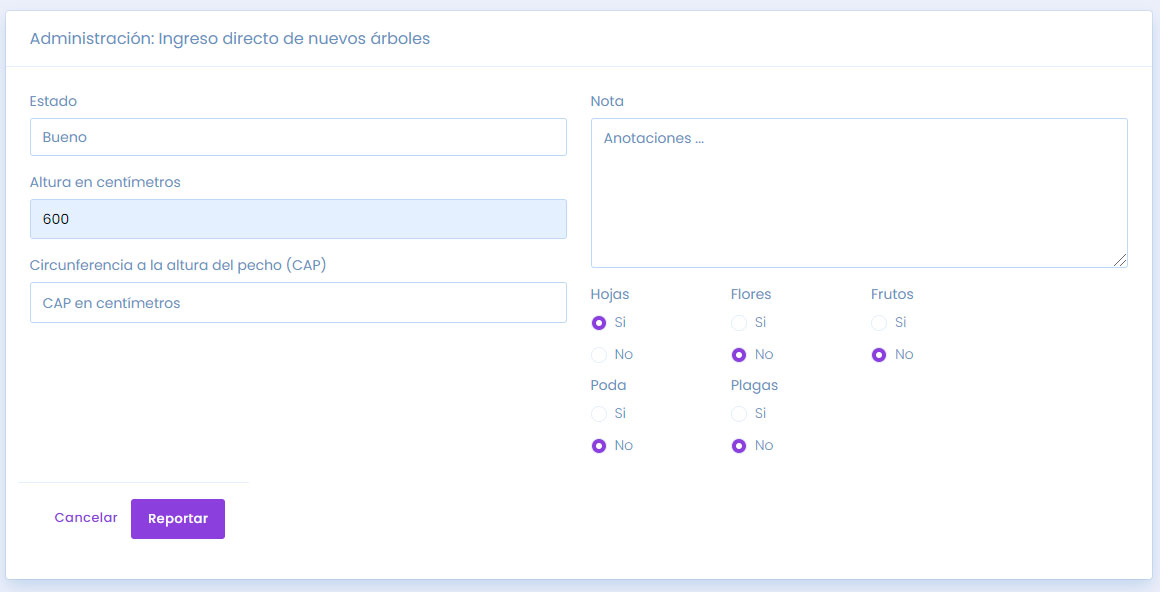Click the Hojas group label
The width and height of the screenshot is (1160, 592).
click(x=610, y=295)
